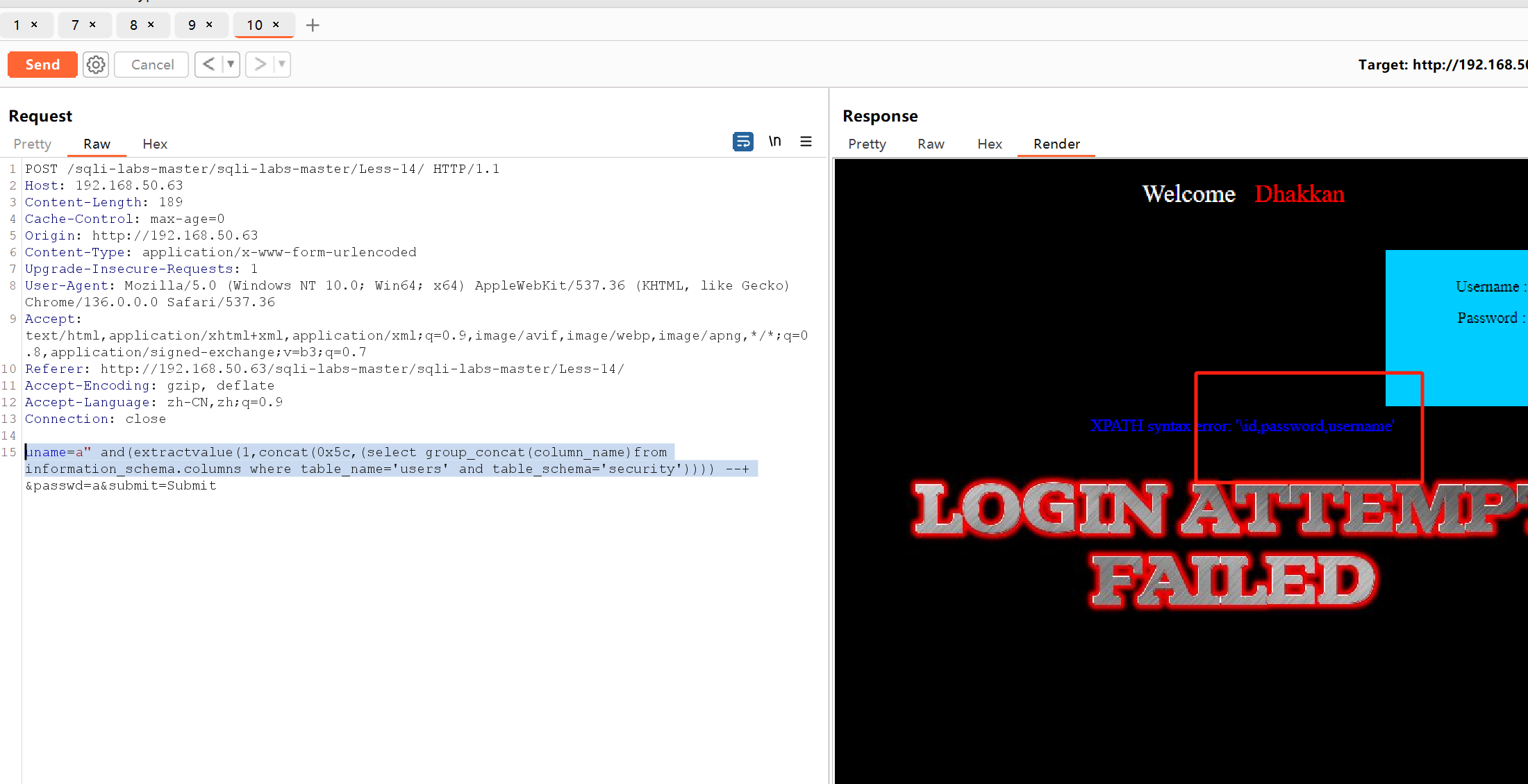The height and width of the screenshot is (784, 1528).
Task: Close Repeater tab 10
Action: point(276,25)
